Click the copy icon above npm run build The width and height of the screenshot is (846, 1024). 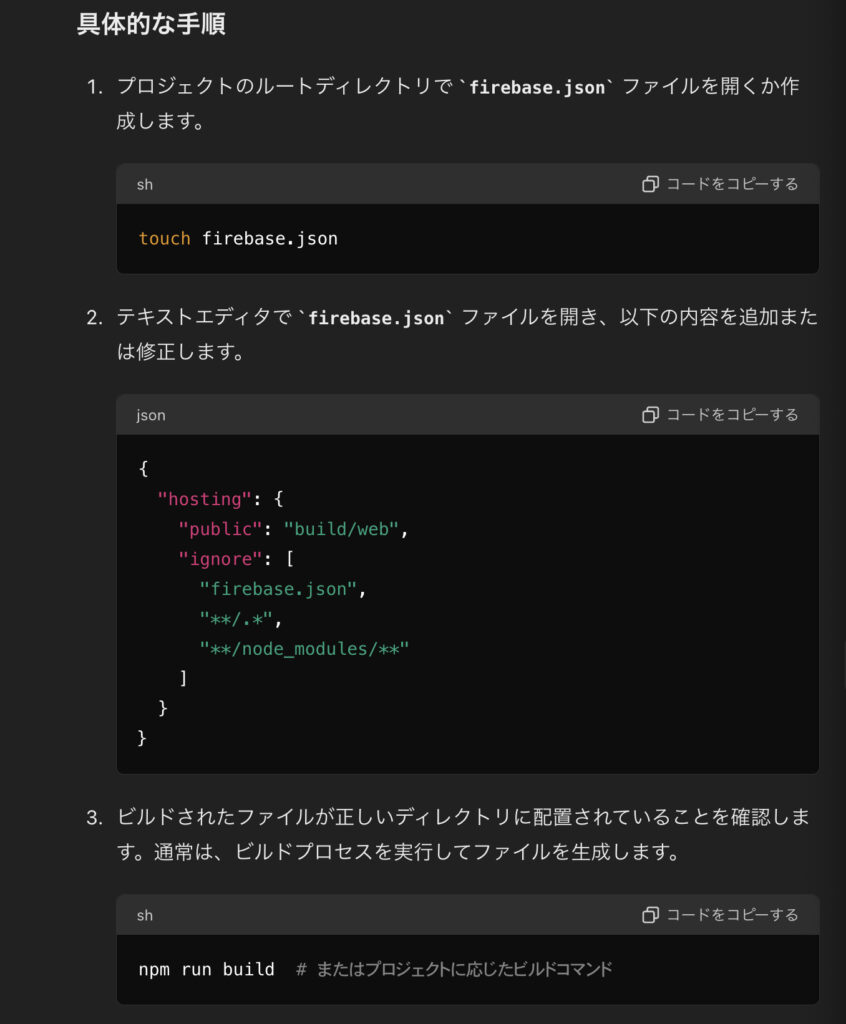tap(651, 914)
